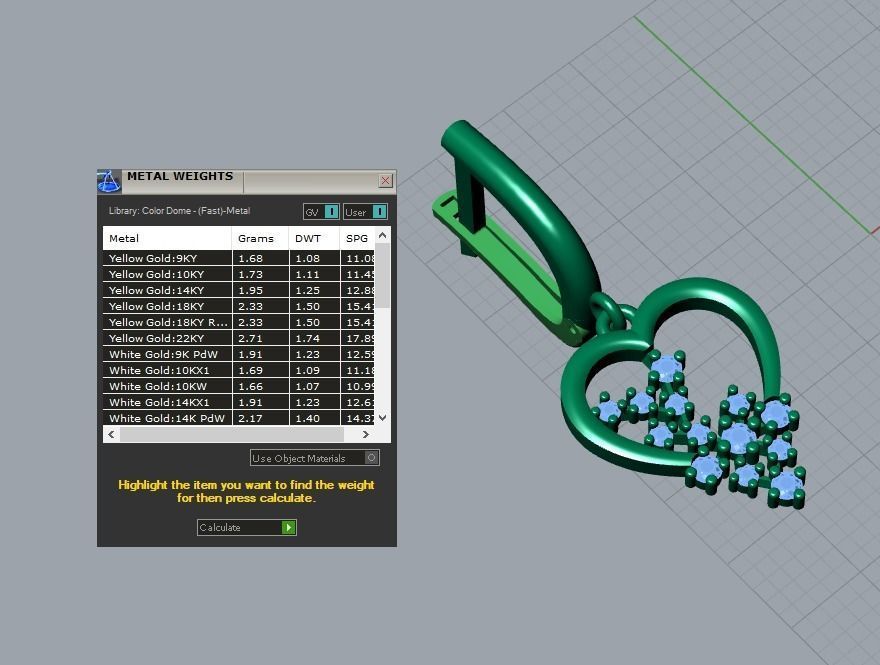Select the White Gold:14K PdW row
This screenshot has width=880, height=665.
point(239,418)
